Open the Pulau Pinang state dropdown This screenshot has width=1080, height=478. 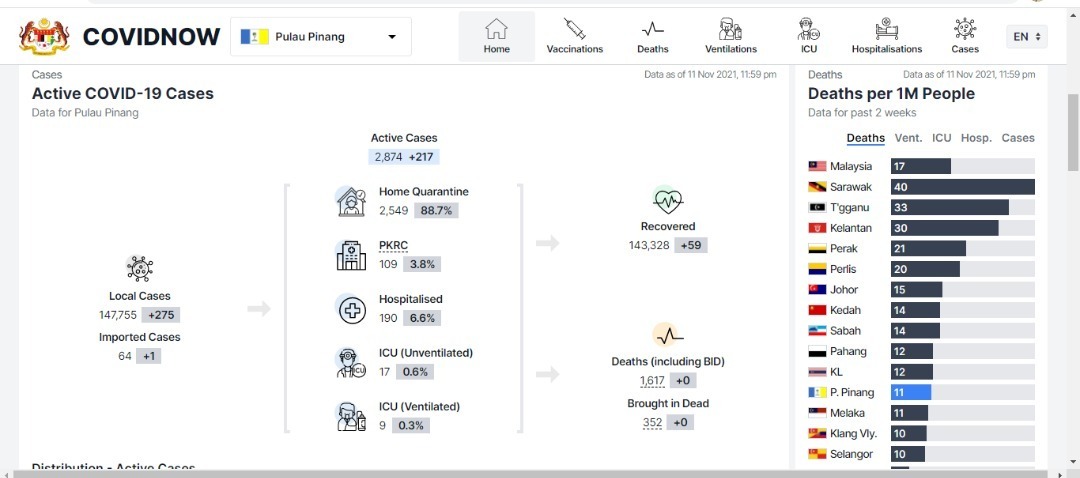tap(321, 37)
